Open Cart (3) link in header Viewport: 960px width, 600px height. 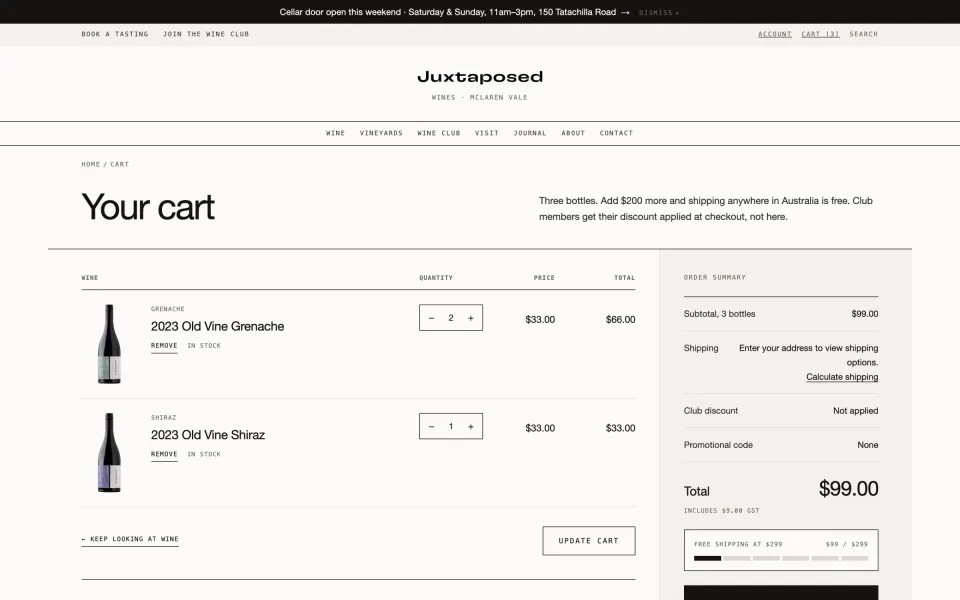820,34
